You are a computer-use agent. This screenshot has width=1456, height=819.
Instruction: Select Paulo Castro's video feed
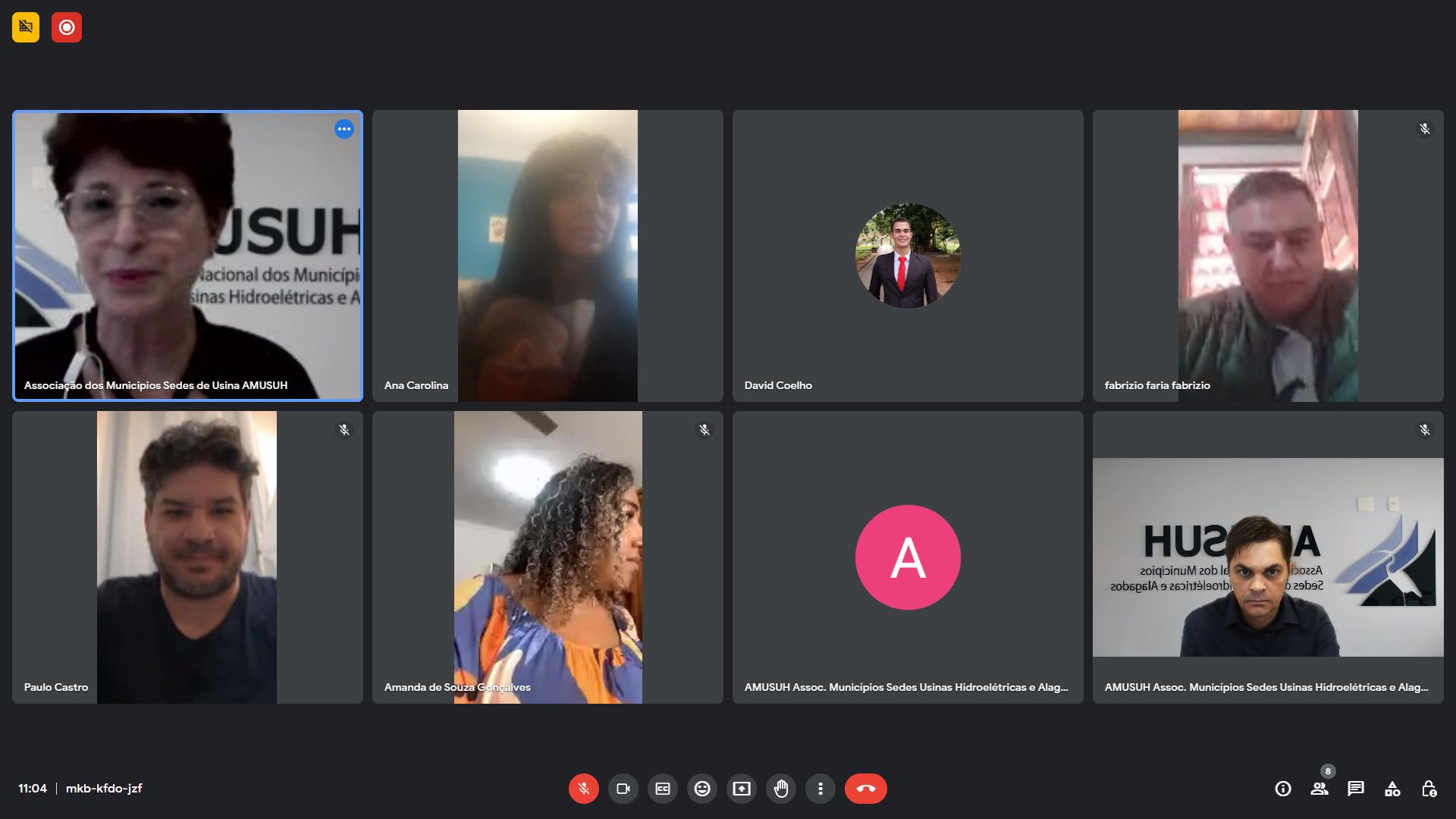coord(187,557)
